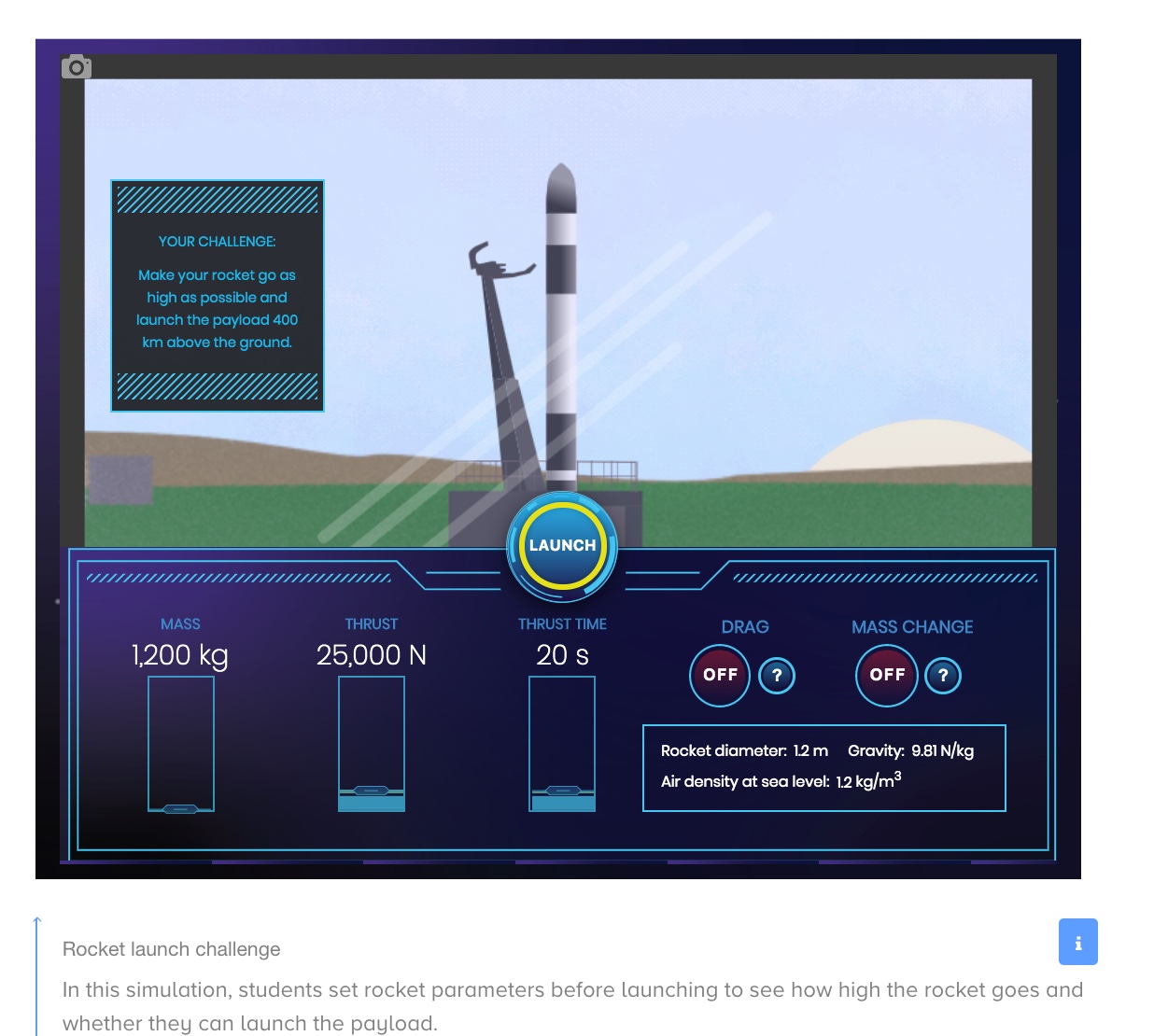Open the help question mark beside DRAG
Image resolution: width=1154 pixels, height=1036 pixels.
pos(775,675)
